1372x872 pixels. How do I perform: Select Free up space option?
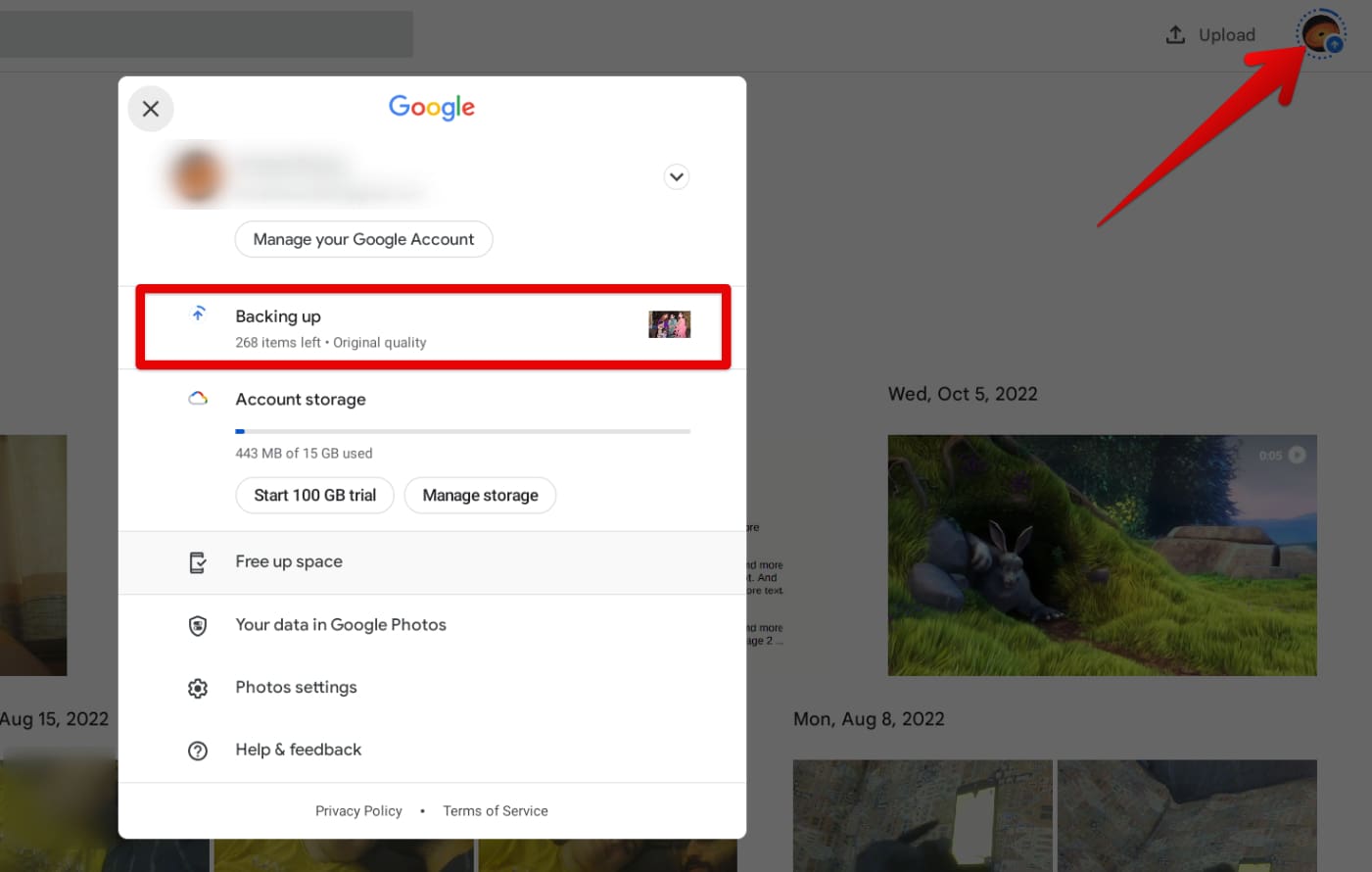click(x=432, y=562)
